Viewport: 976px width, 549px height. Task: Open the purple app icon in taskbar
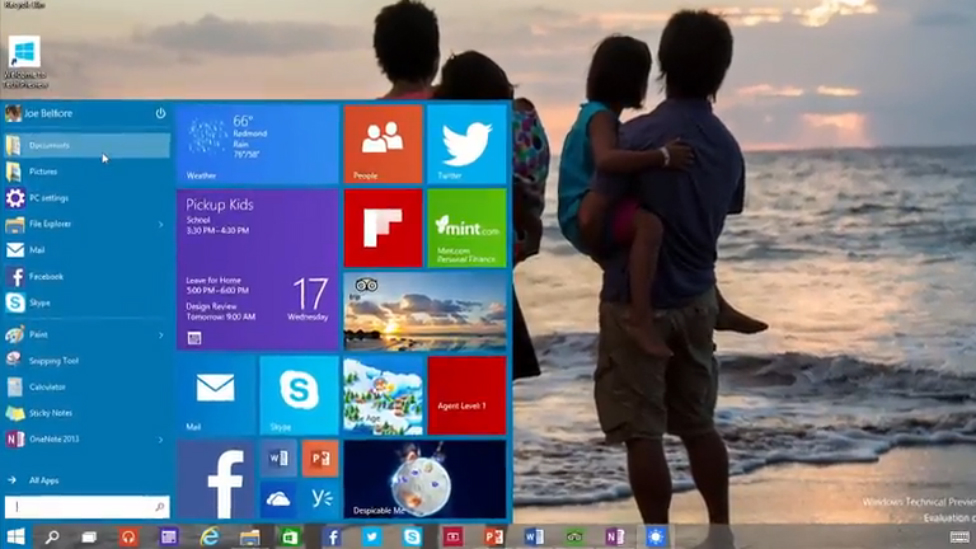click(x=169, y=537)
